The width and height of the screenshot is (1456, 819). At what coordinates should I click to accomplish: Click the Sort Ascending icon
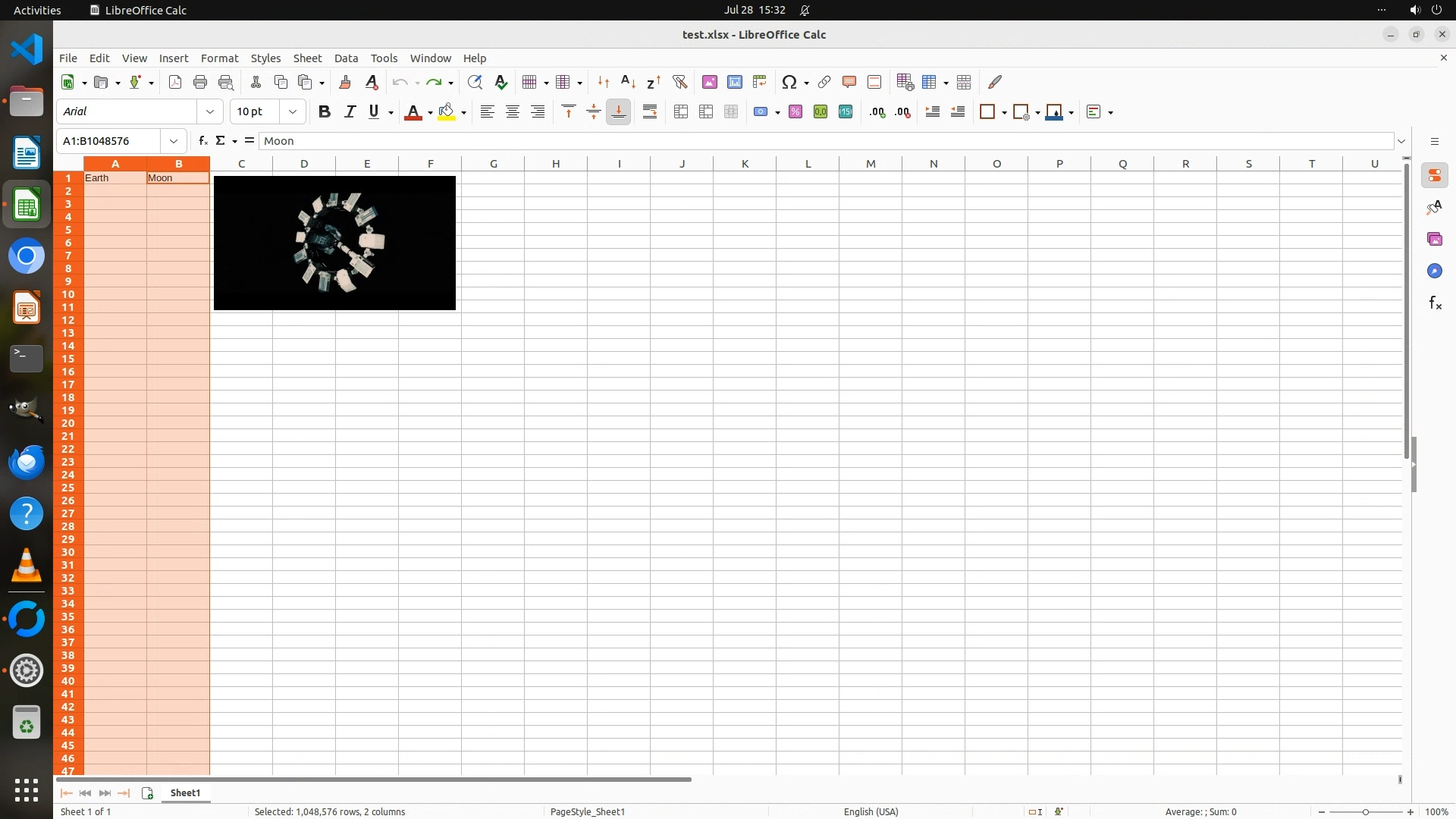(x=628, y=82)
